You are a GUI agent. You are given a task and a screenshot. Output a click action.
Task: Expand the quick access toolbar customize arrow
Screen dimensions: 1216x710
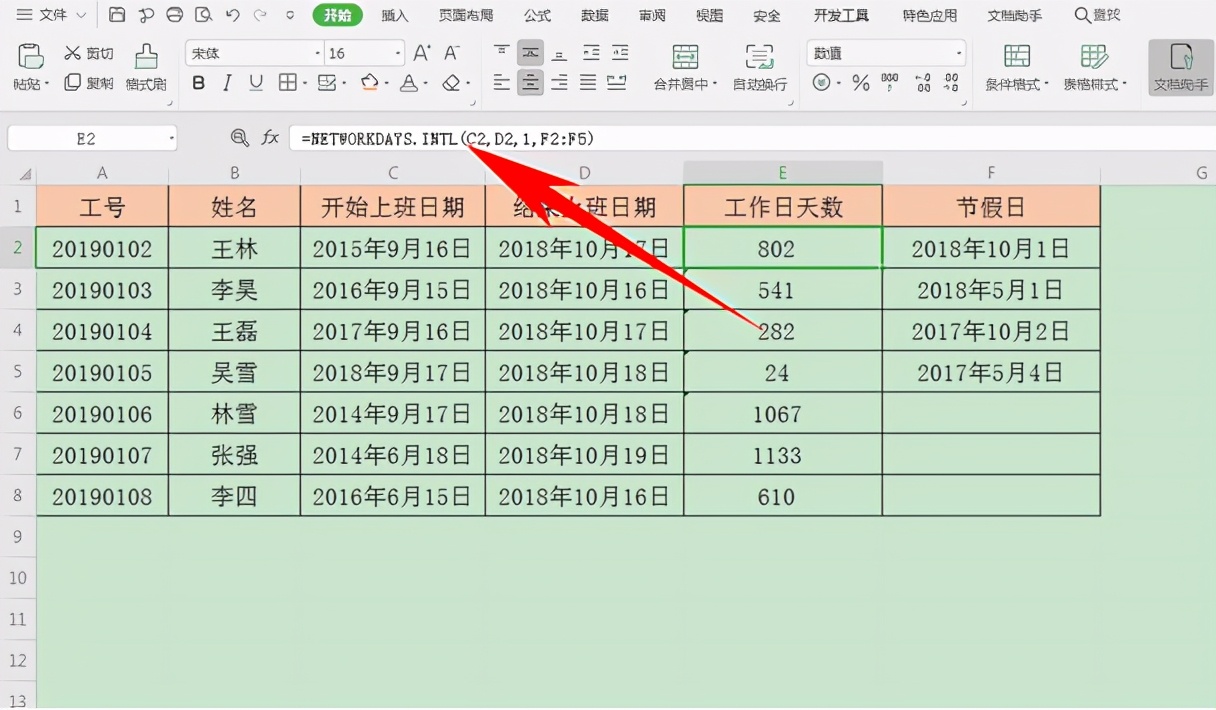click(x=290, y=15)
